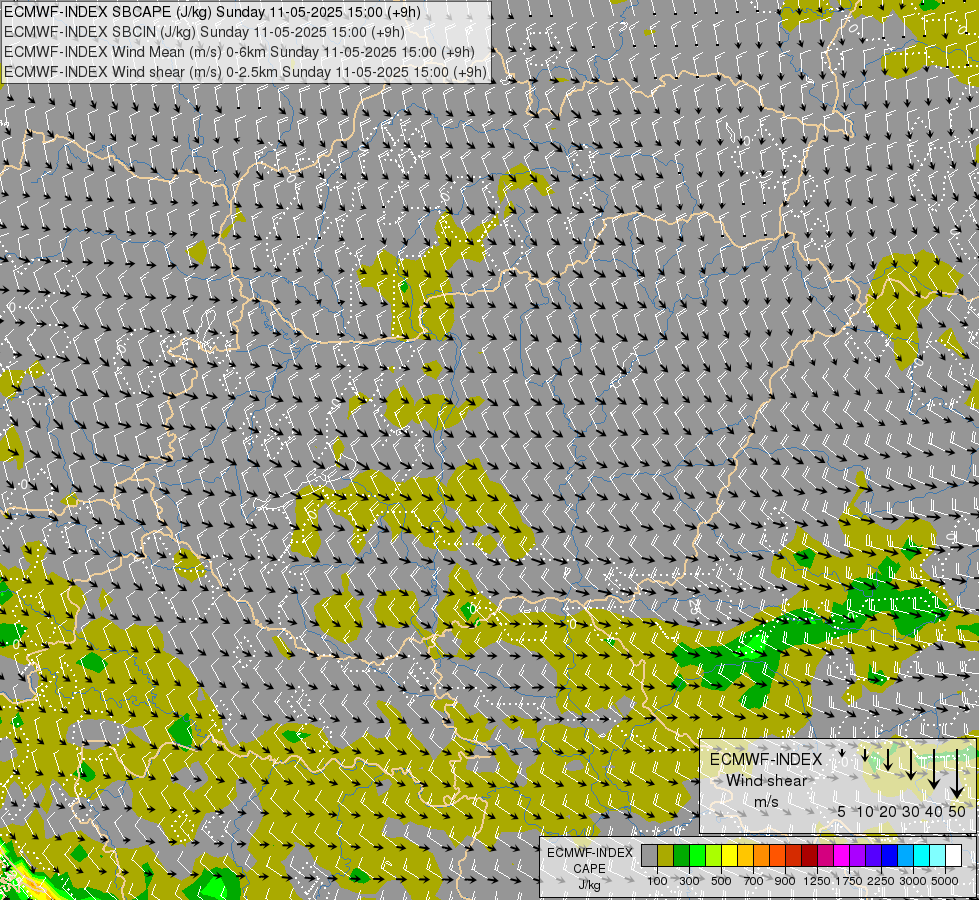Select the pure blue CAPE legend swatch

(889, 856)
